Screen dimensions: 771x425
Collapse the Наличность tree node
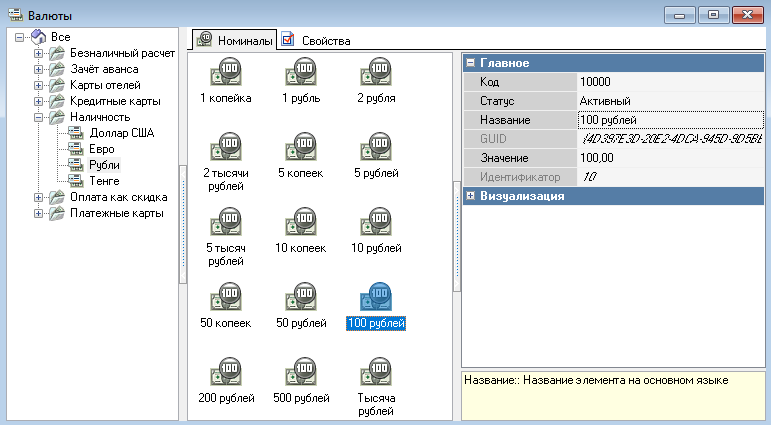39,117
